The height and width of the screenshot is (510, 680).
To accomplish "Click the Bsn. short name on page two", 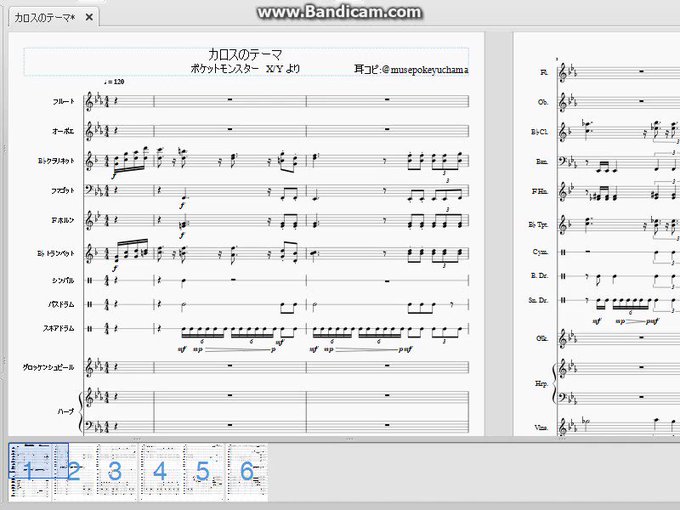I will tap(542, 161).
